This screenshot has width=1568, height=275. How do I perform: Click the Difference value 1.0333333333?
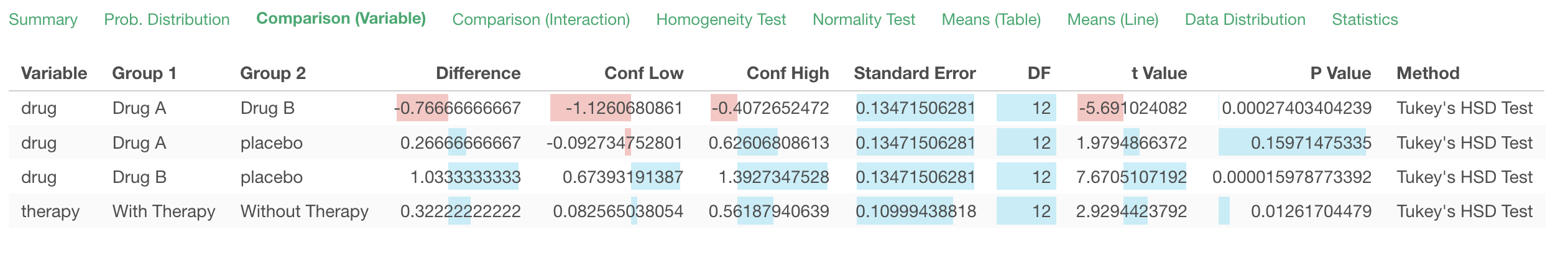465,177
